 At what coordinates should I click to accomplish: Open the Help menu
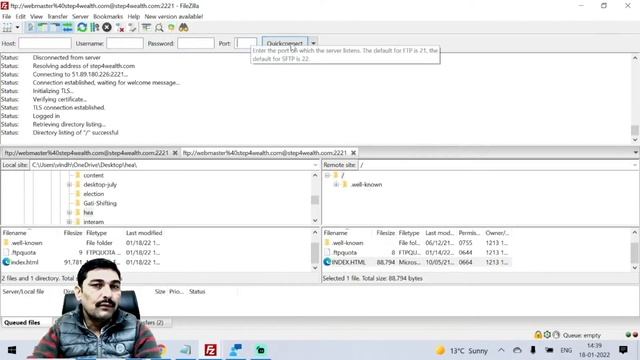133,16
